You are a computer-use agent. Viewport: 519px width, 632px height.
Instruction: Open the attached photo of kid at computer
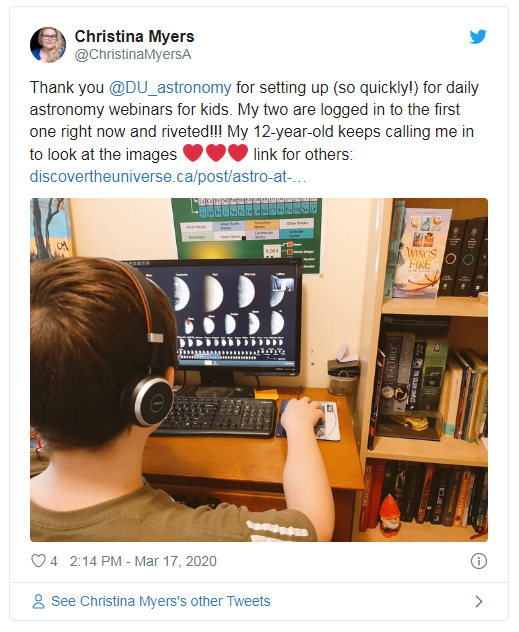pos(259,370)
